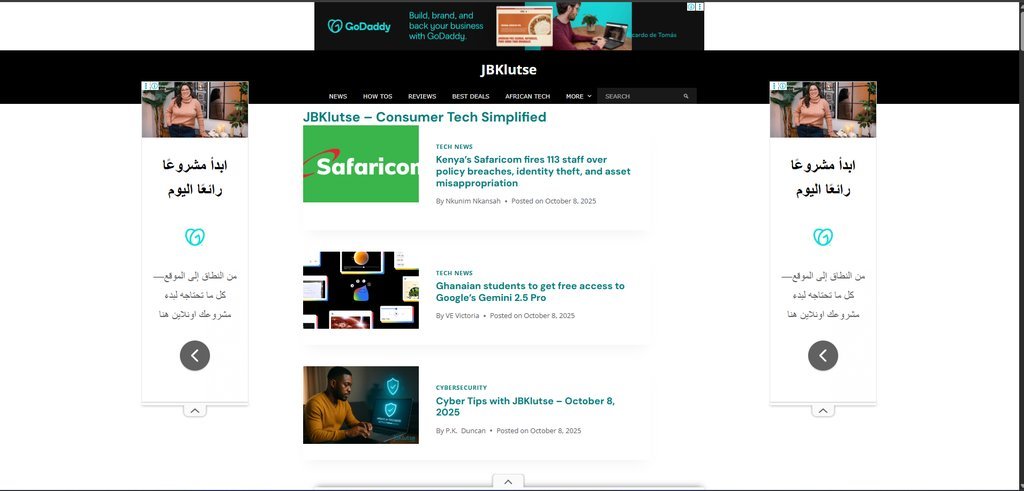Viewport: 1024px width, 491px height.
Task: Click the GoDaddy icon in right ad
Action: tap(823, 236)
